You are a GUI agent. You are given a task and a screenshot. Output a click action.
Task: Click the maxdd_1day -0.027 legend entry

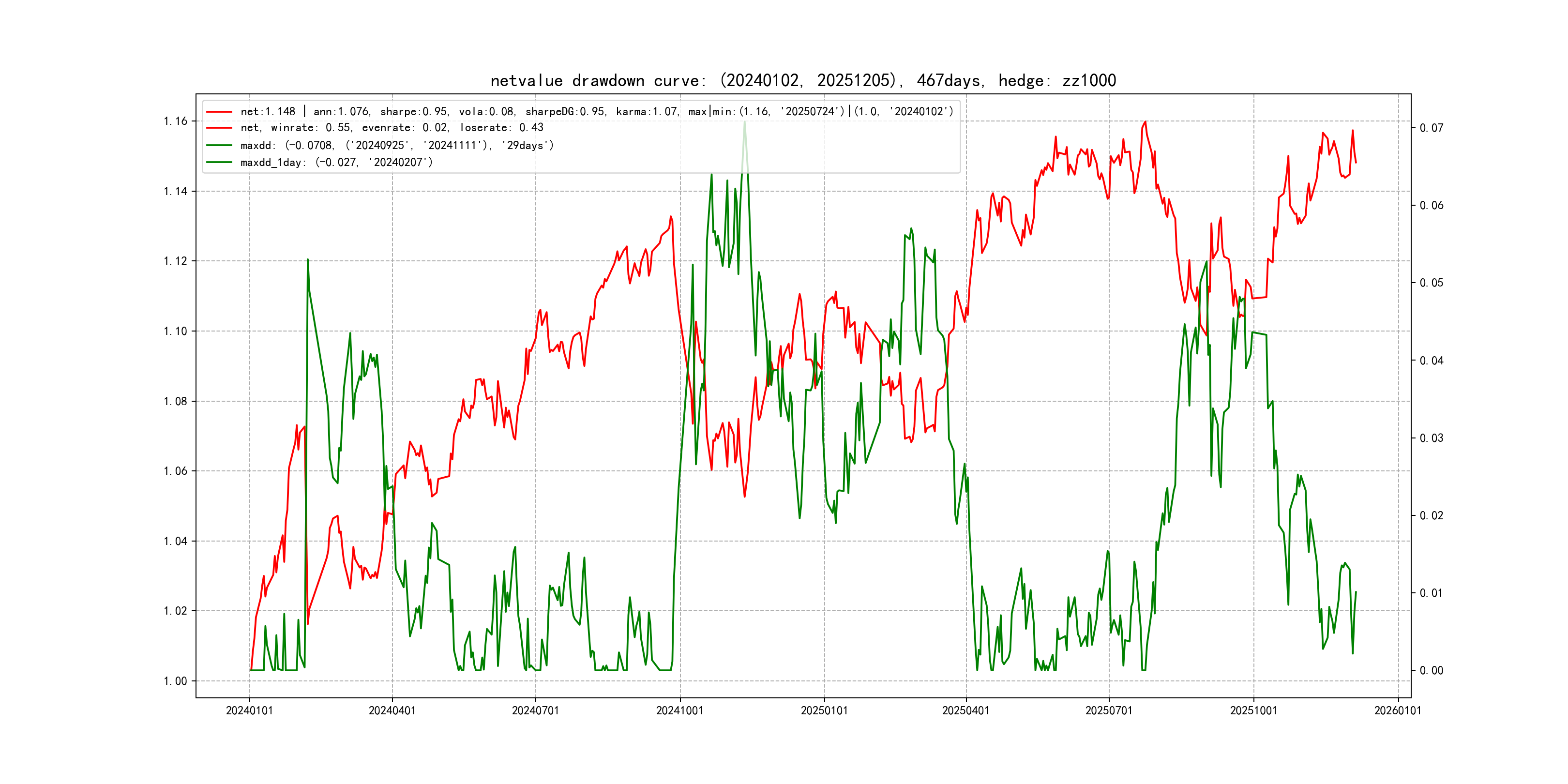(x=336, y=163)
